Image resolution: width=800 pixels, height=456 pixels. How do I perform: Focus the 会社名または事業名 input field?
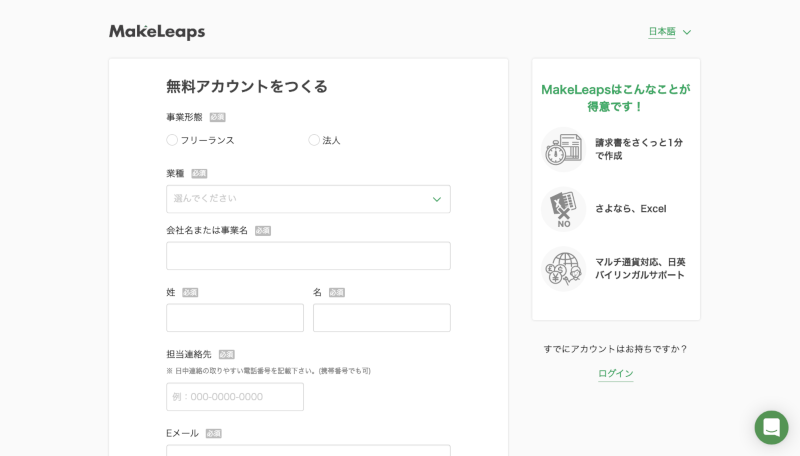tap(308, 256)
